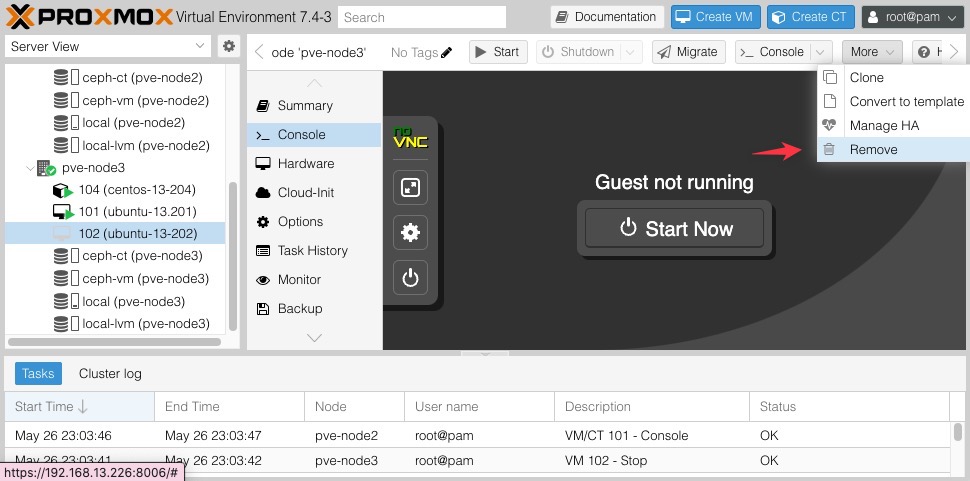
Task: Click the edit tags pencil icon
Action: pyautogui.click(x=447, y=53)
